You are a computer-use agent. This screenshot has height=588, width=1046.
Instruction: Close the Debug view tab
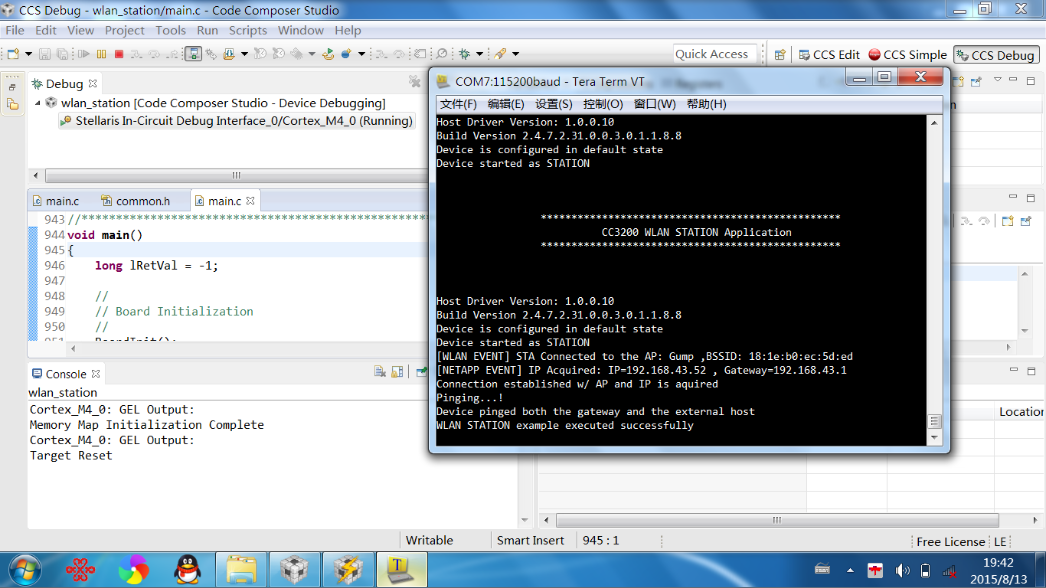(93, 83)
